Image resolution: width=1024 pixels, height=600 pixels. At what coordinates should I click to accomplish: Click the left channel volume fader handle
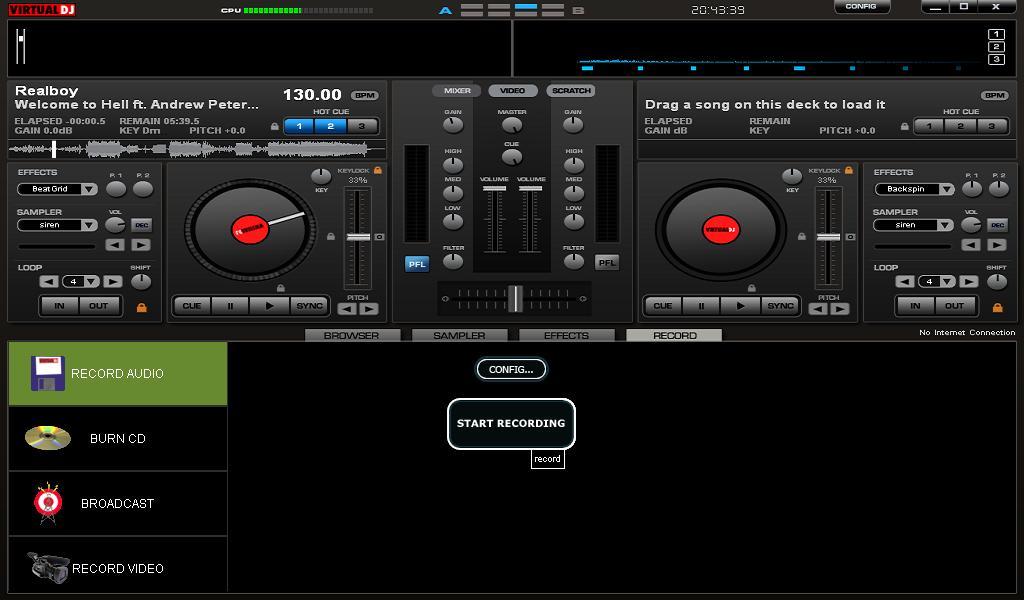[494, 189]
